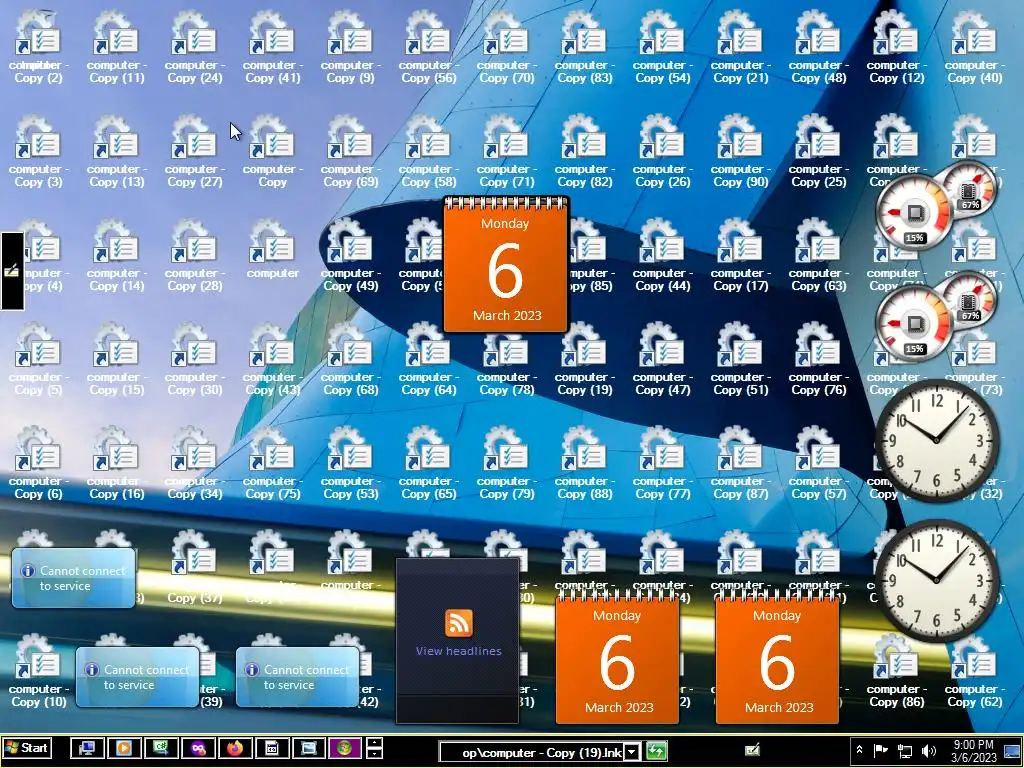Image resolution: width=1024 pixels, height=768 pixels.
Task: Select the computer - Copy (47) shortcut
Action: point(663,360)
